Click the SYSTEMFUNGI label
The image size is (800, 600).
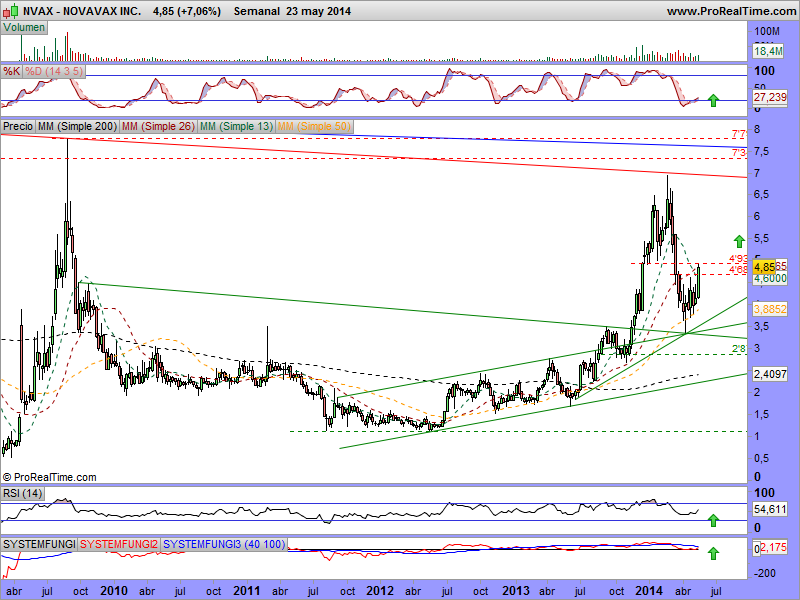pos(39,544)
